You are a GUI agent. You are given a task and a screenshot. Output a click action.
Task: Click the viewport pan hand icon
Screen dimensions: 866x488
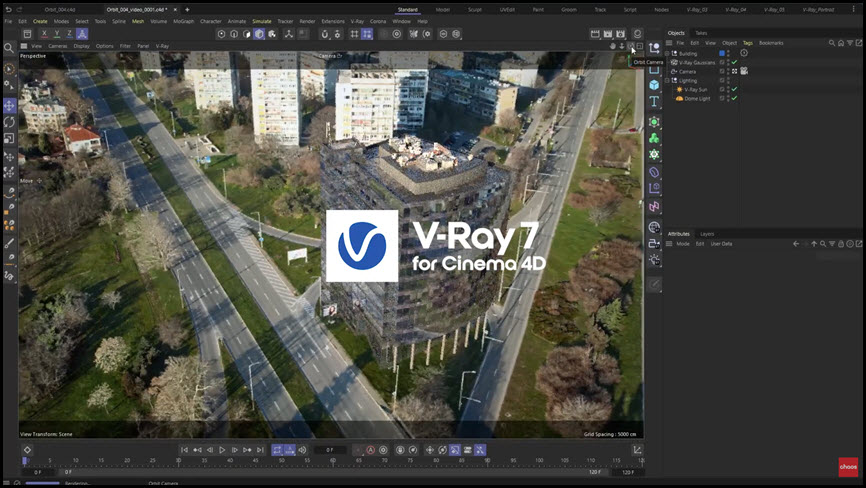point(613,46)
